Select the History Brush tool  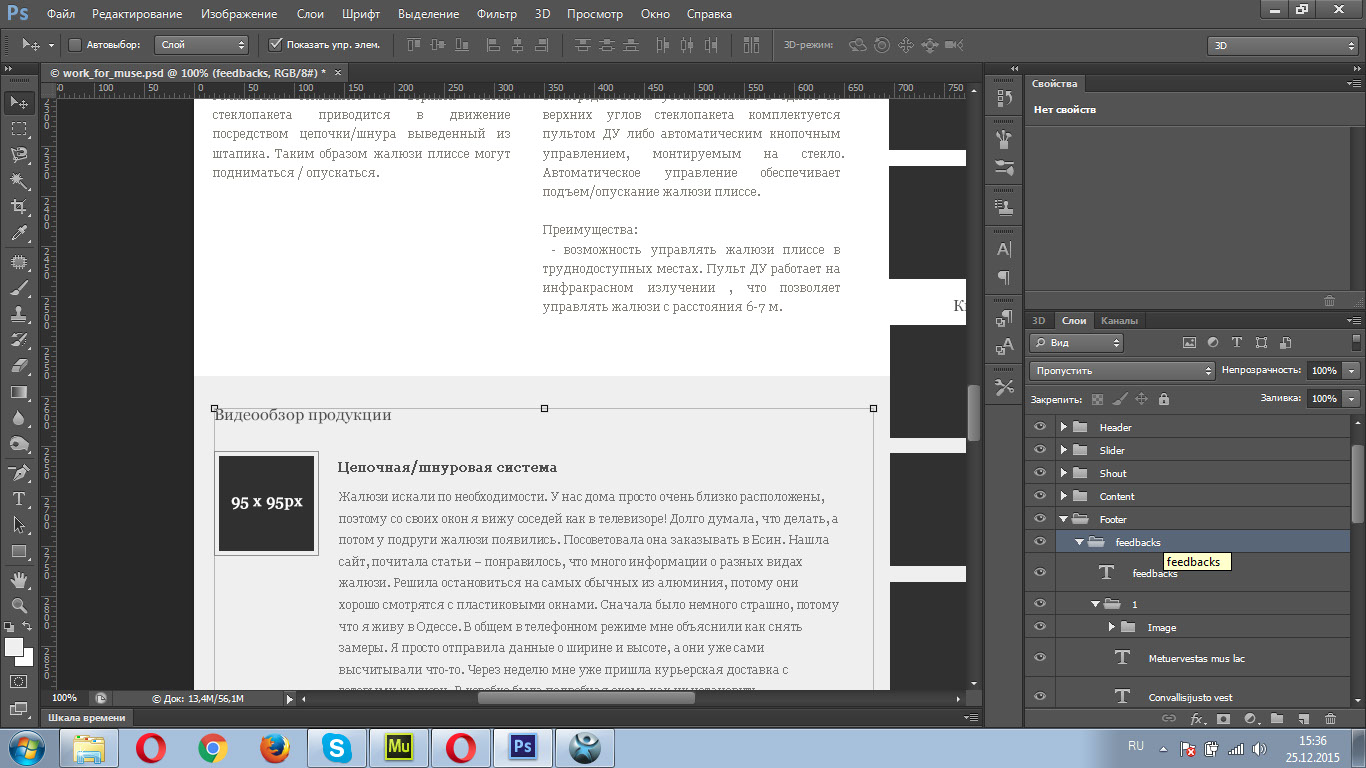[x=19, y=341]
